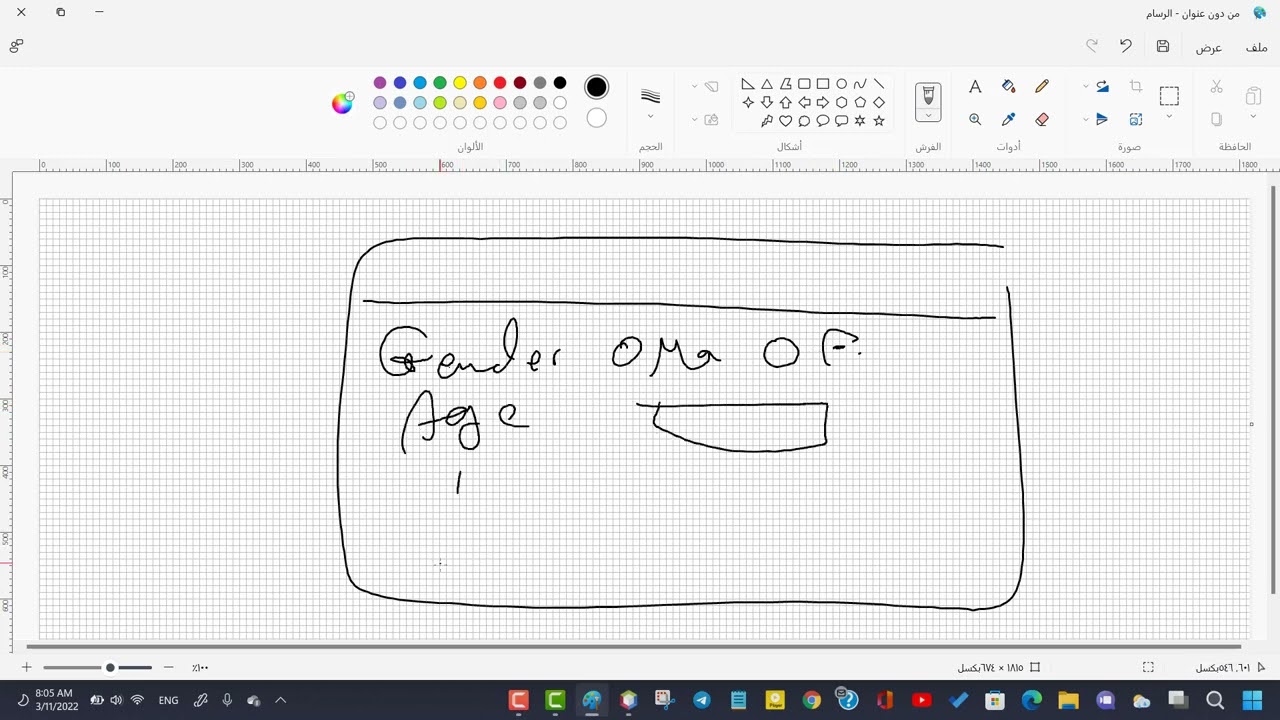The image size is (1280, 720).
Task: Click the Rotate image icon
Action: pos(1102,87)
